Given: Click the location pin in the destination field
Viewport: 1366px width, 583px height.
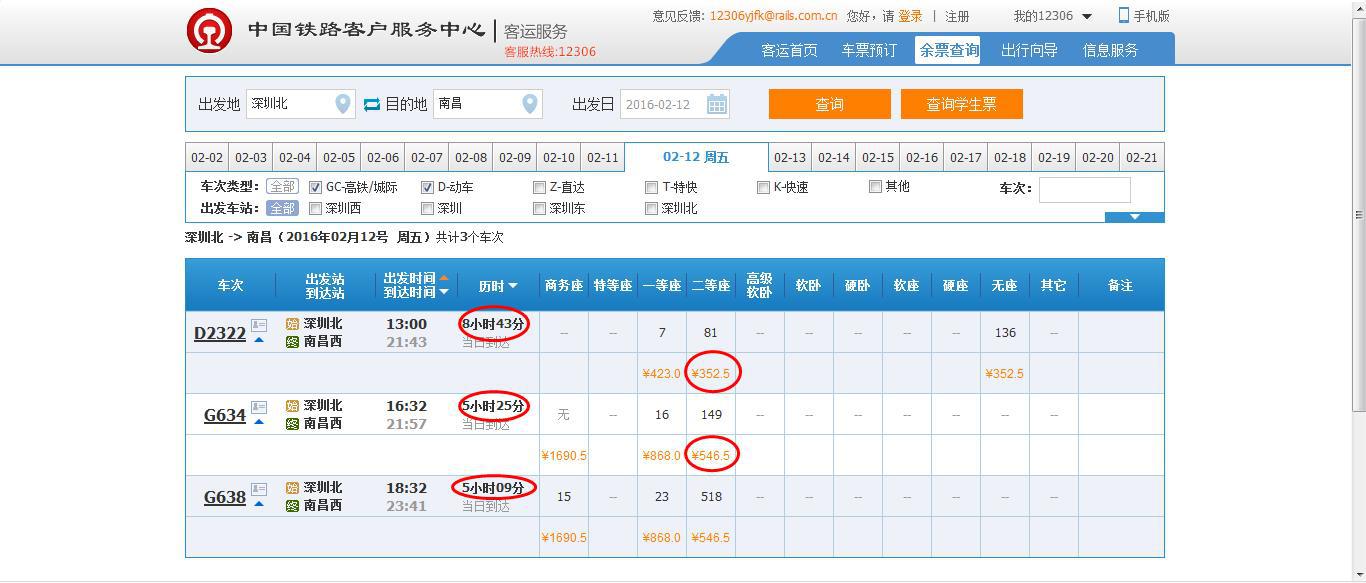Looking at the screenshot, I should pyautogui.click(x=530, y=104).
